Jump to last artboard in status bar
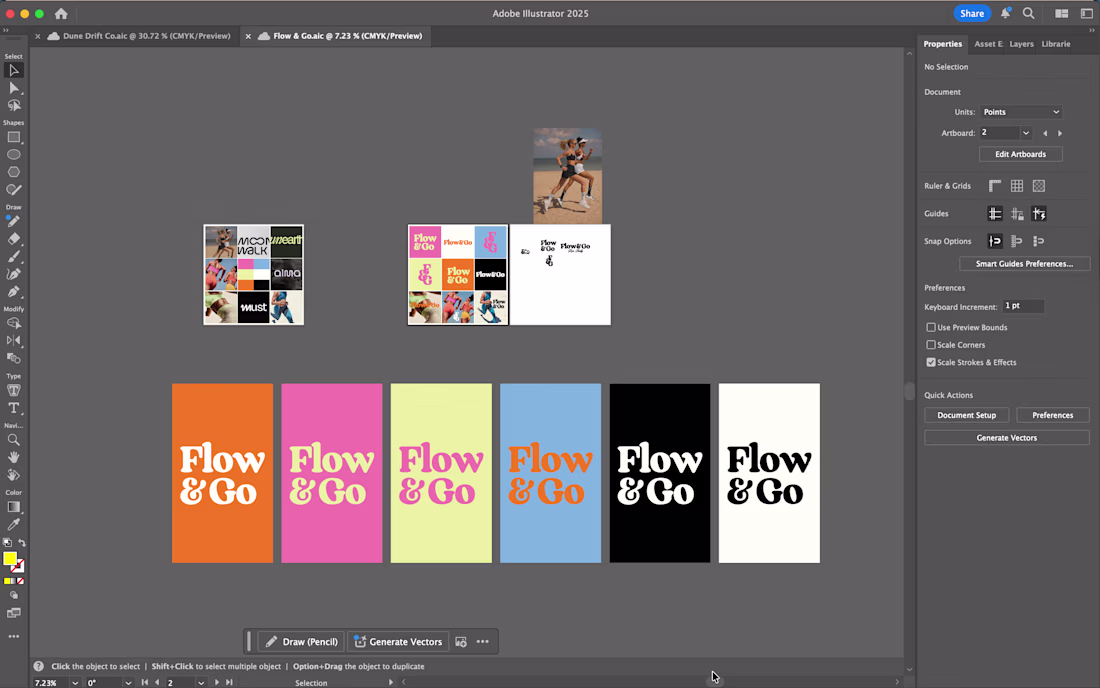 point(229,682)
